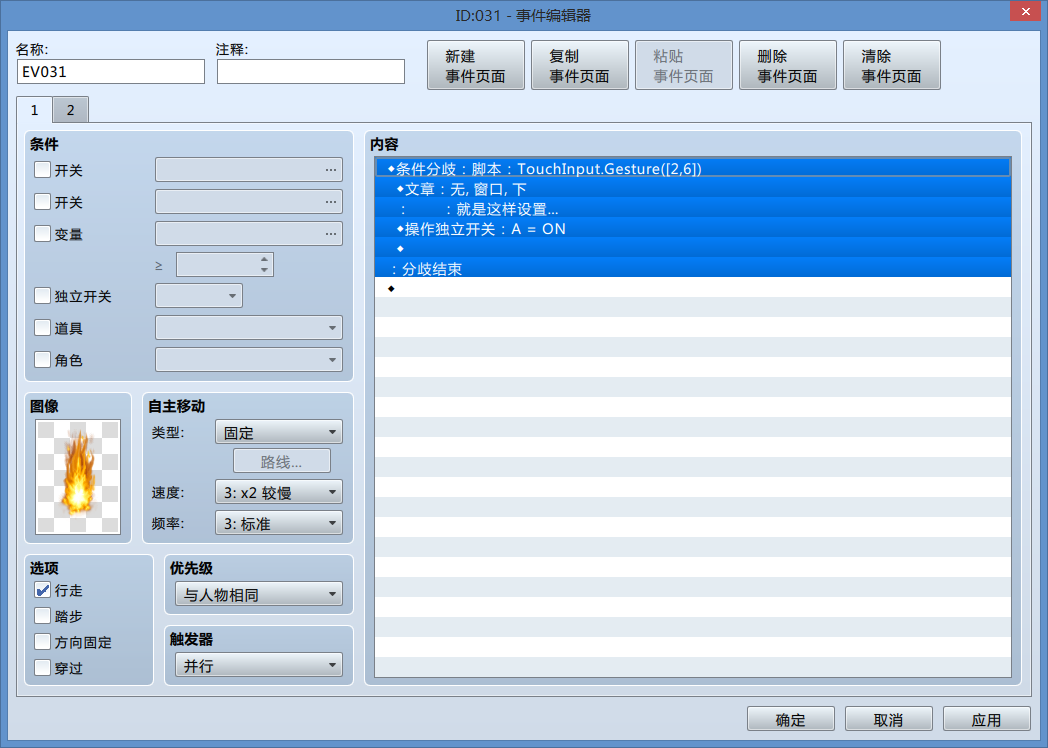Select the 就是这样设置... text line
This screenshot has height=748, width=1048.
pos(693,209)
